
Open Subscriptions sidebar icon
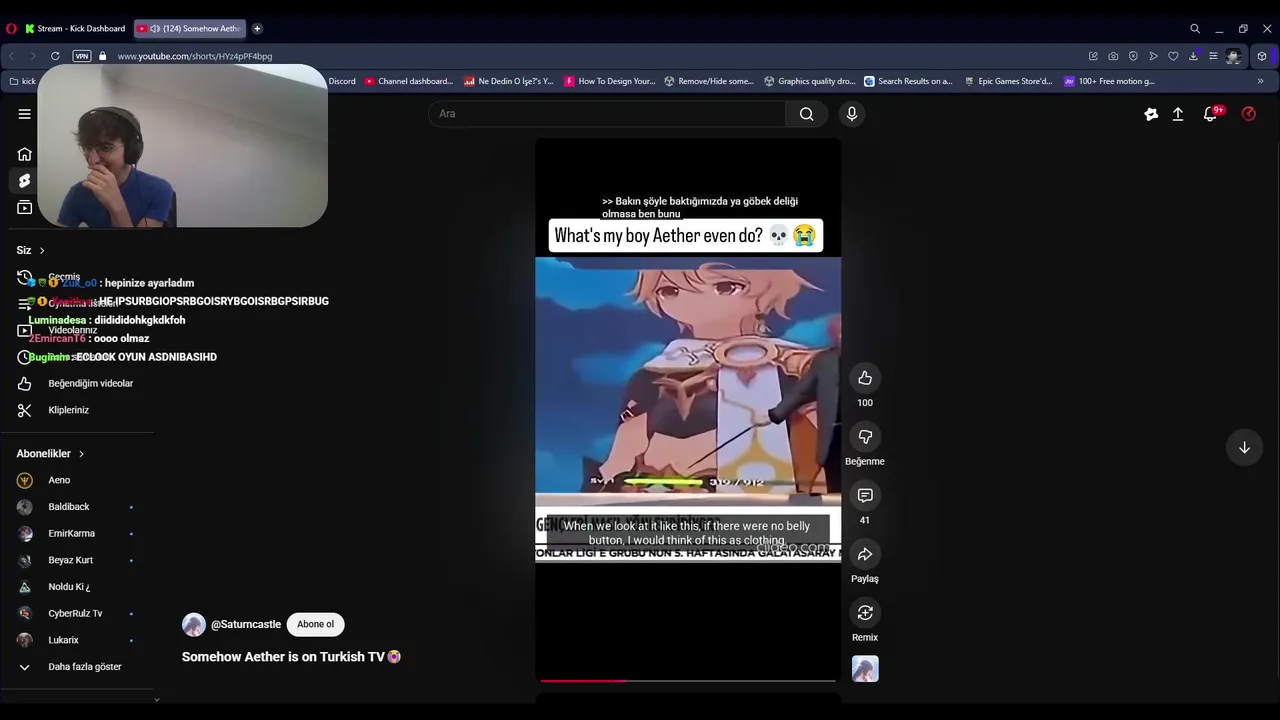click(24, 207)
